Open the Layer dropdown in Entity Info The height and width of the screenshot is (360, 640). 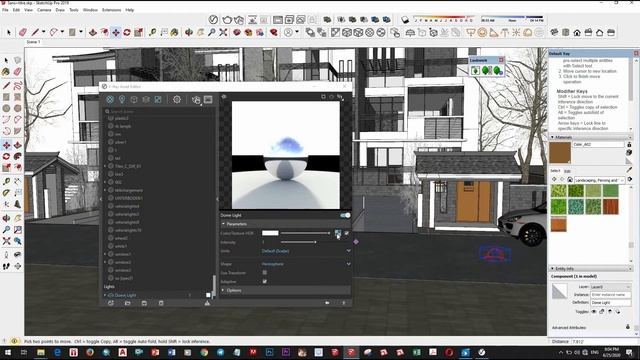611,287
